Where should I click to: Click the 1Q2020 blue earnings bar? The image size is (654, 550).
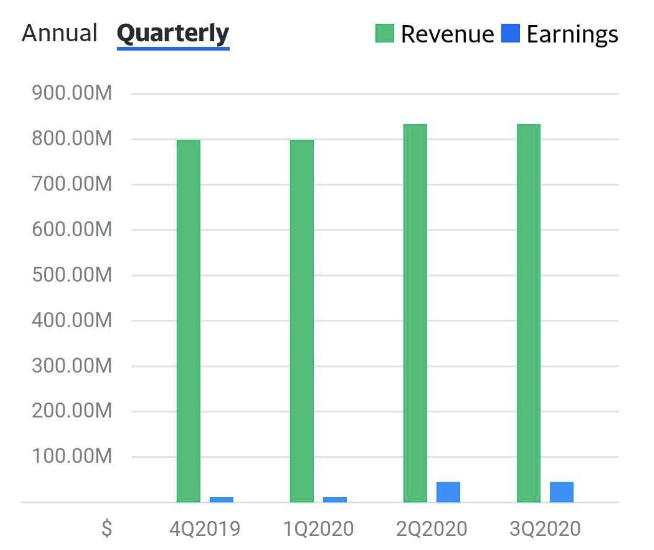pyautogui.click(x=335, y=498)
